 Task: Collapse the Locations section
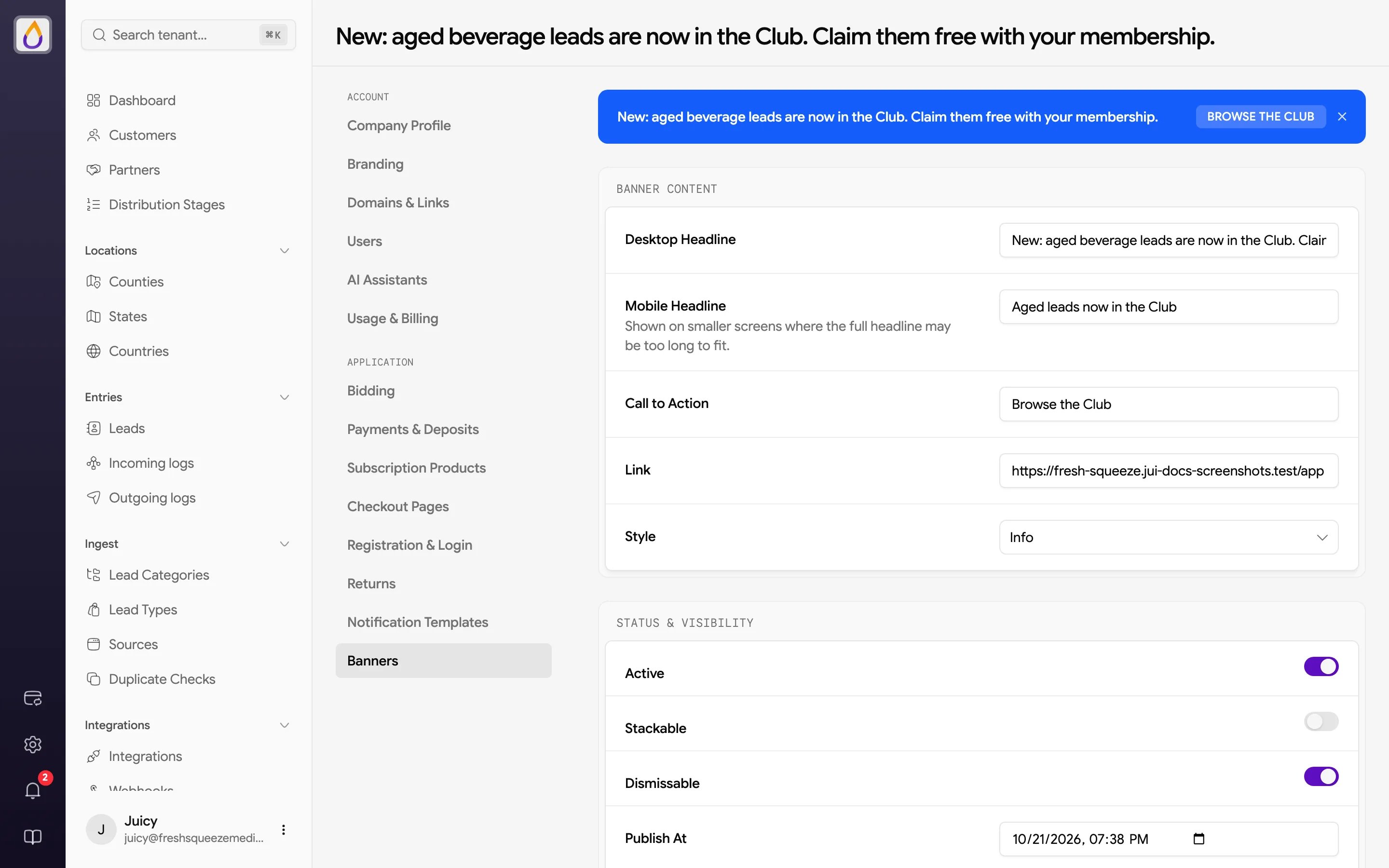(284, 251)
